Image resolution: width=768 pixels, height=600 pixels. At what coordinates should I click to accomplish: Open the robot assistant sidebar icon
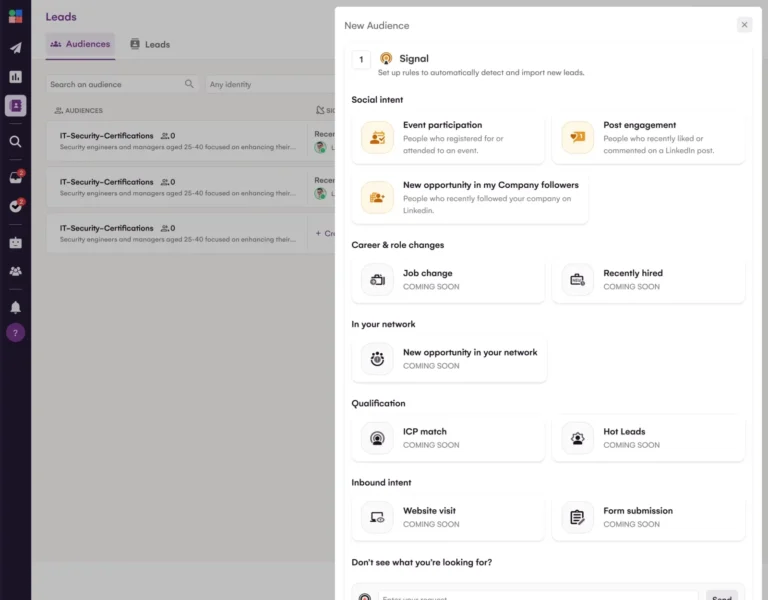pos(15,242)
